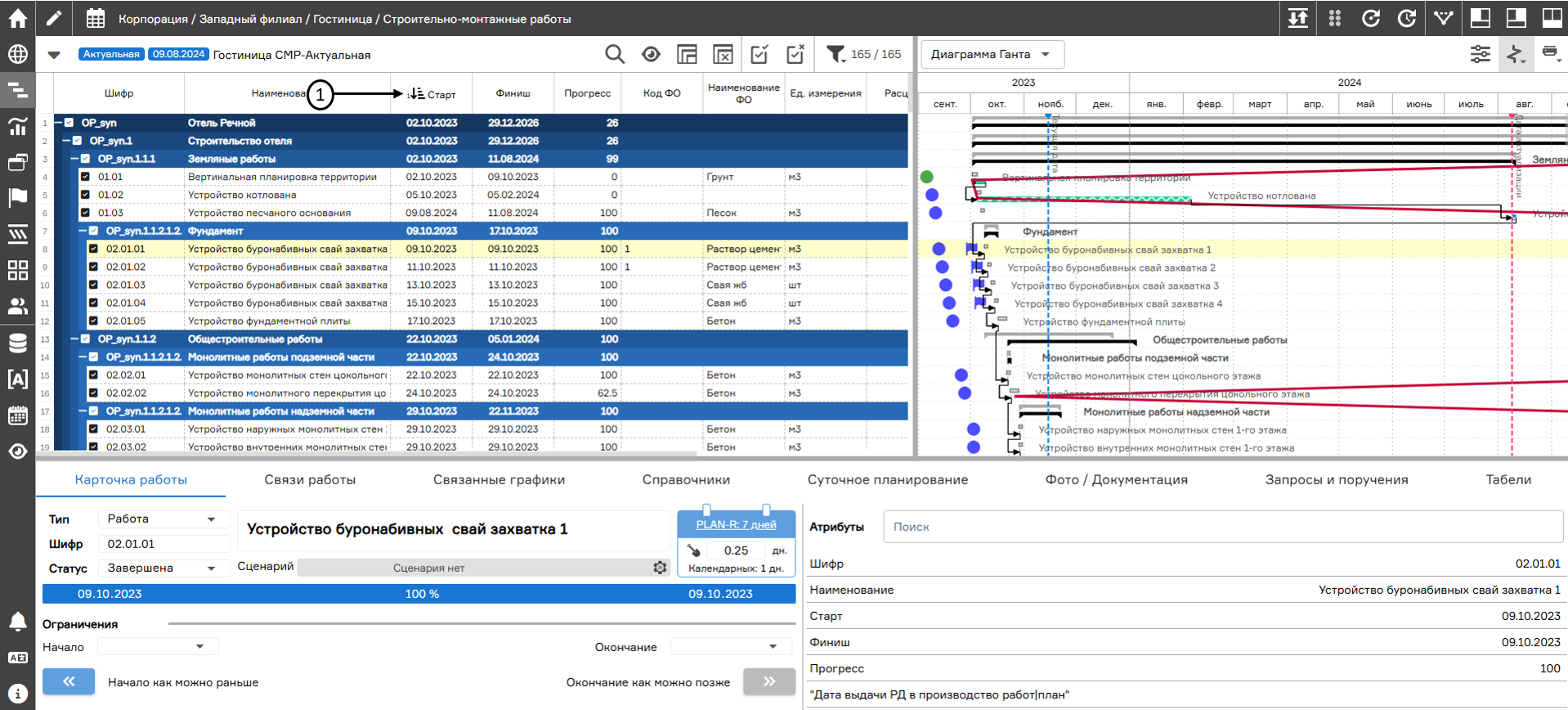Click the table layout toolbar icon

tap(687, 55)
